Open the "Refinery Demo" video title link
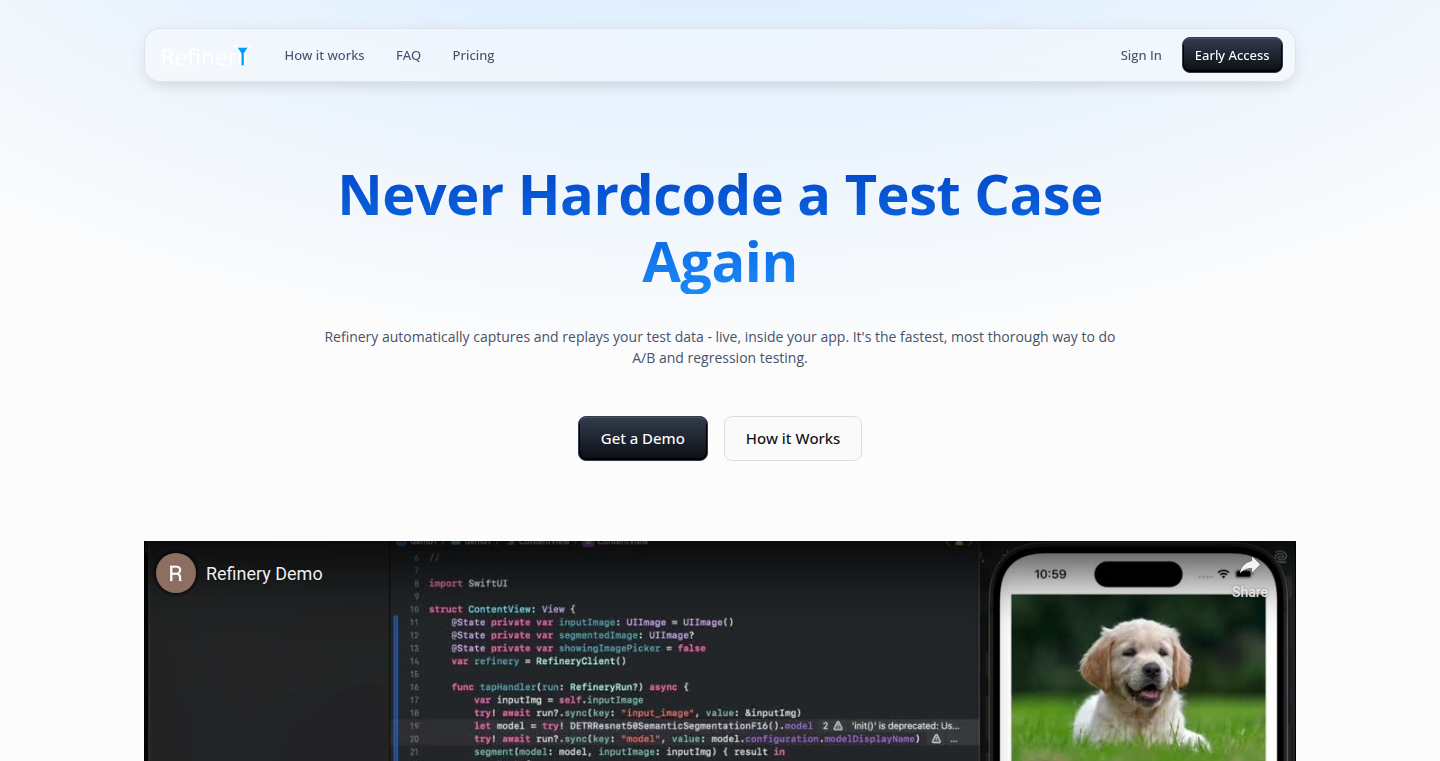1440x761 pixels. coord(264,574)
